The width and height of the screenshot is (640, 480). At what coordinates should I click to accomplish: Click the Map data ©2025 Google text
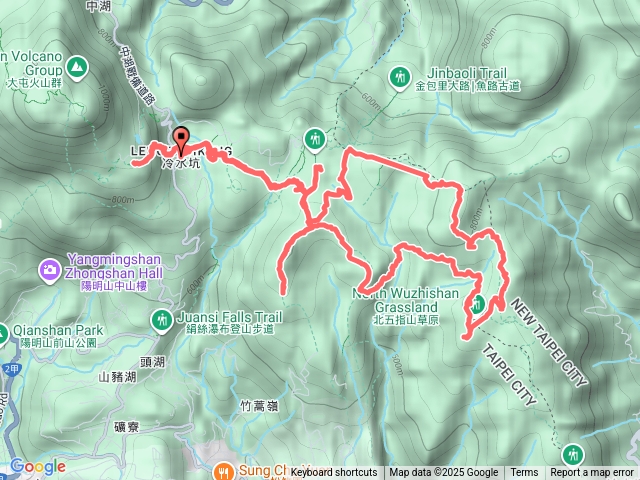pyautogui.click(x=444, y=473)
